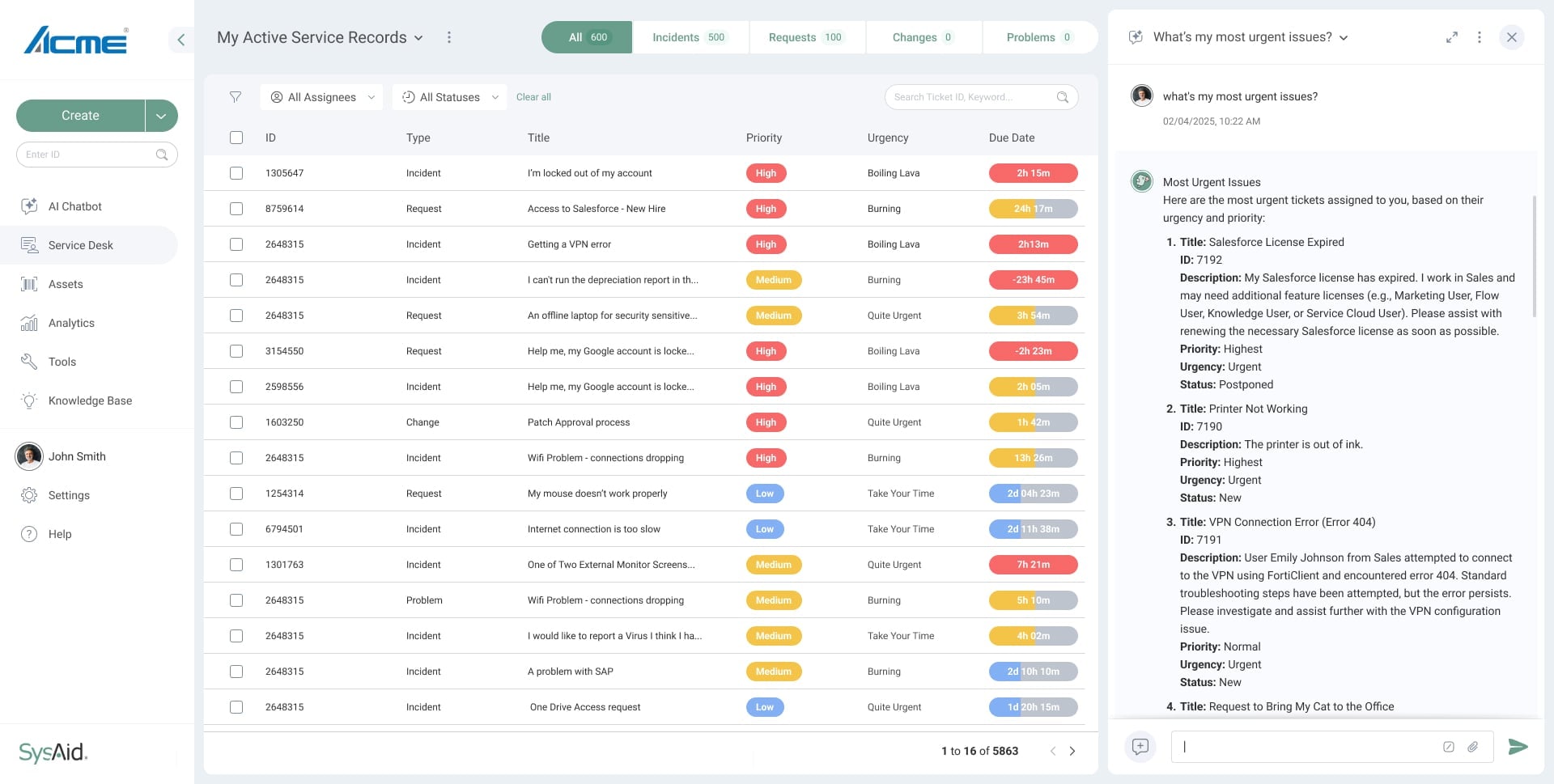1554x784 pixels.
Task: Open the All Assignees dropdown
Action: 321,97
